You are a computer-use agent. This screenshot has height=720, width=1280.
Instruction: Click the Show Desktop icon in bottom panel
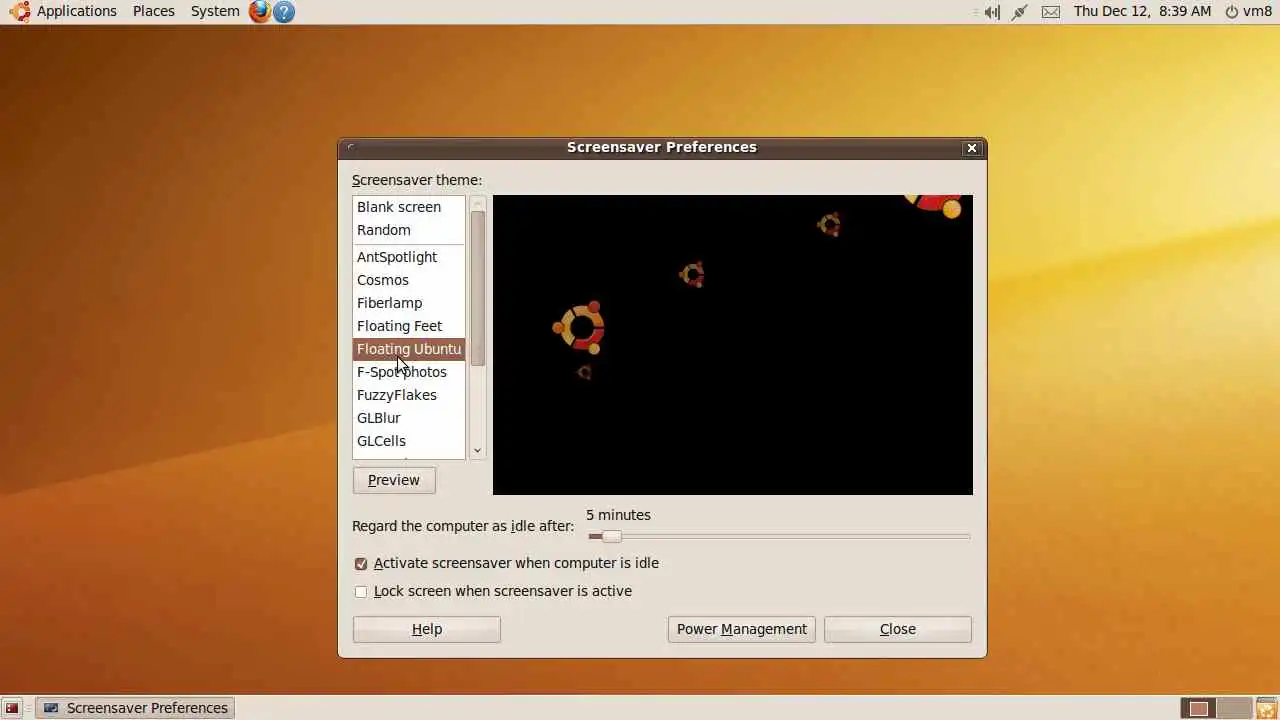[12, 708]
